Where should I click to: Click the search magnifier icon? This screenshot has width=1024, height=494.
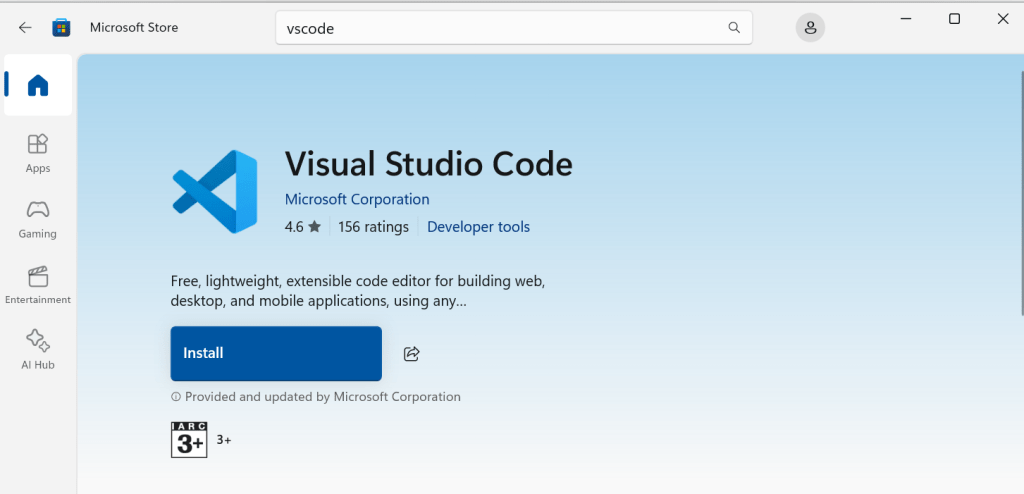pyautogui.click(x=734, y=28)
